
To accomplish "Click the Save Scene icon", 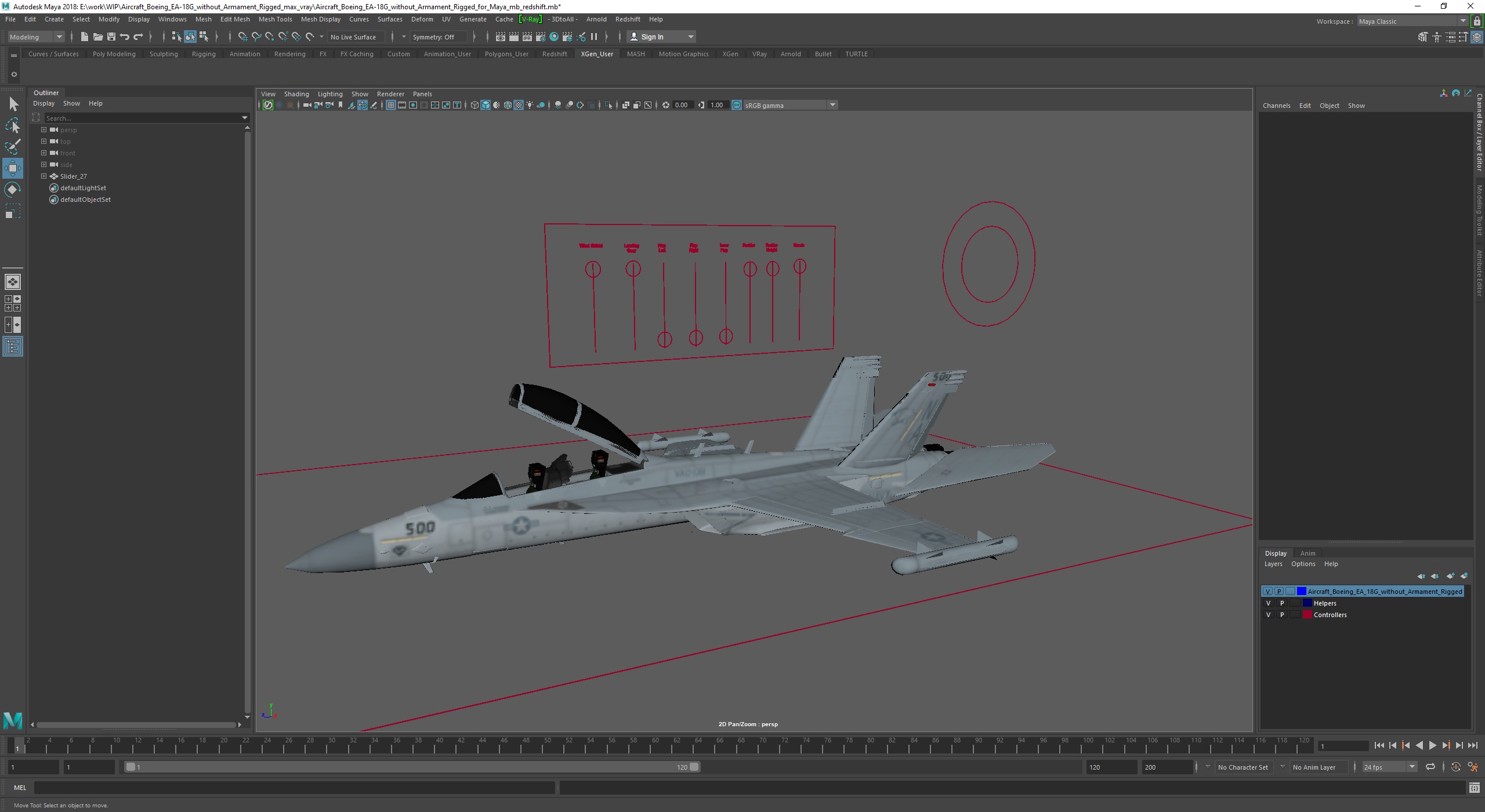I will [111, 37].
